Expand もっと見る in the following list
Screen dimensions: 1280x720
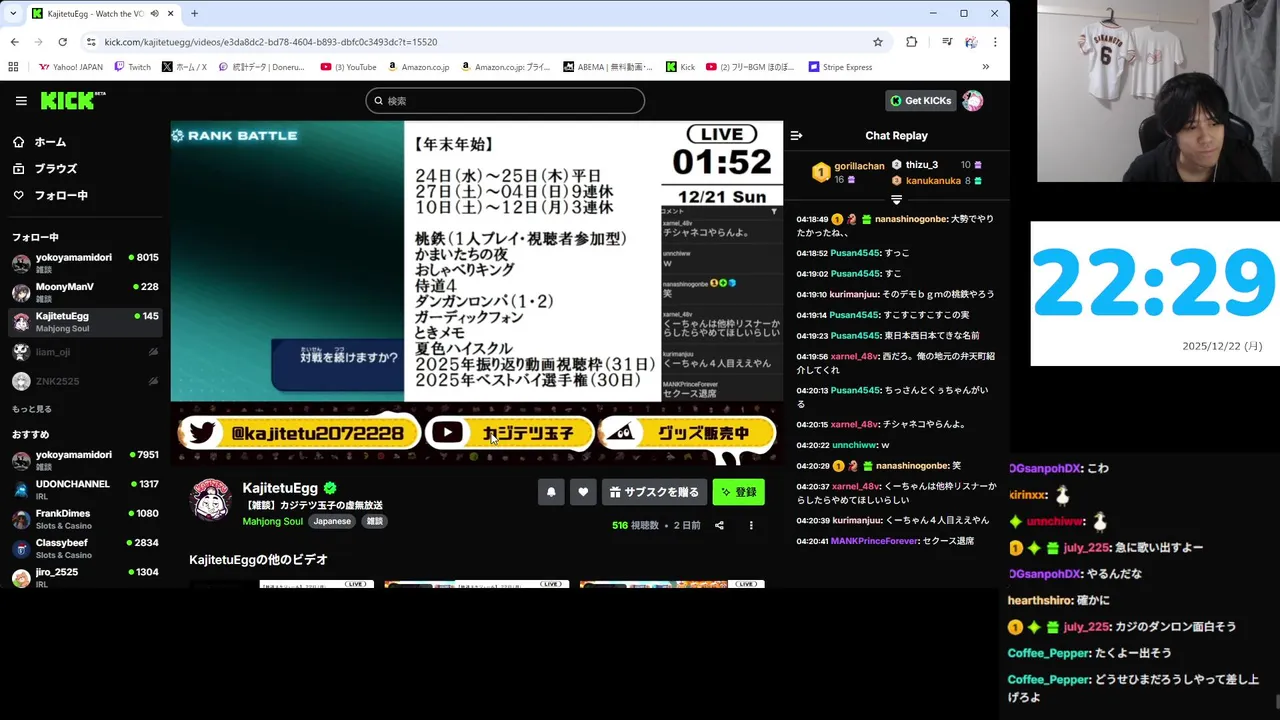click(32, 409)
